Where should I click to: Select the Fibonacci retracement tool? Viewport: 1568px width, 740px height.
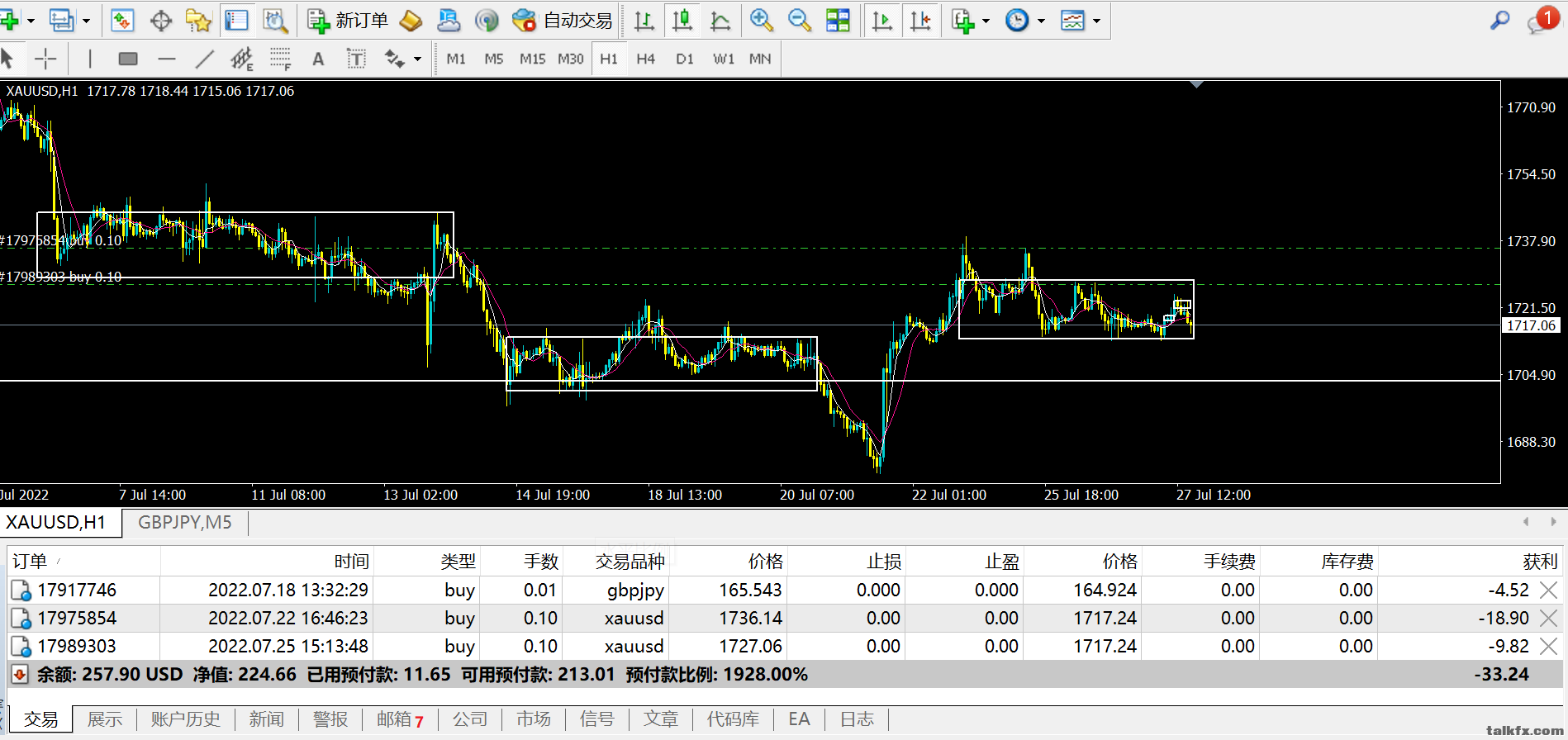click(280, 59)
